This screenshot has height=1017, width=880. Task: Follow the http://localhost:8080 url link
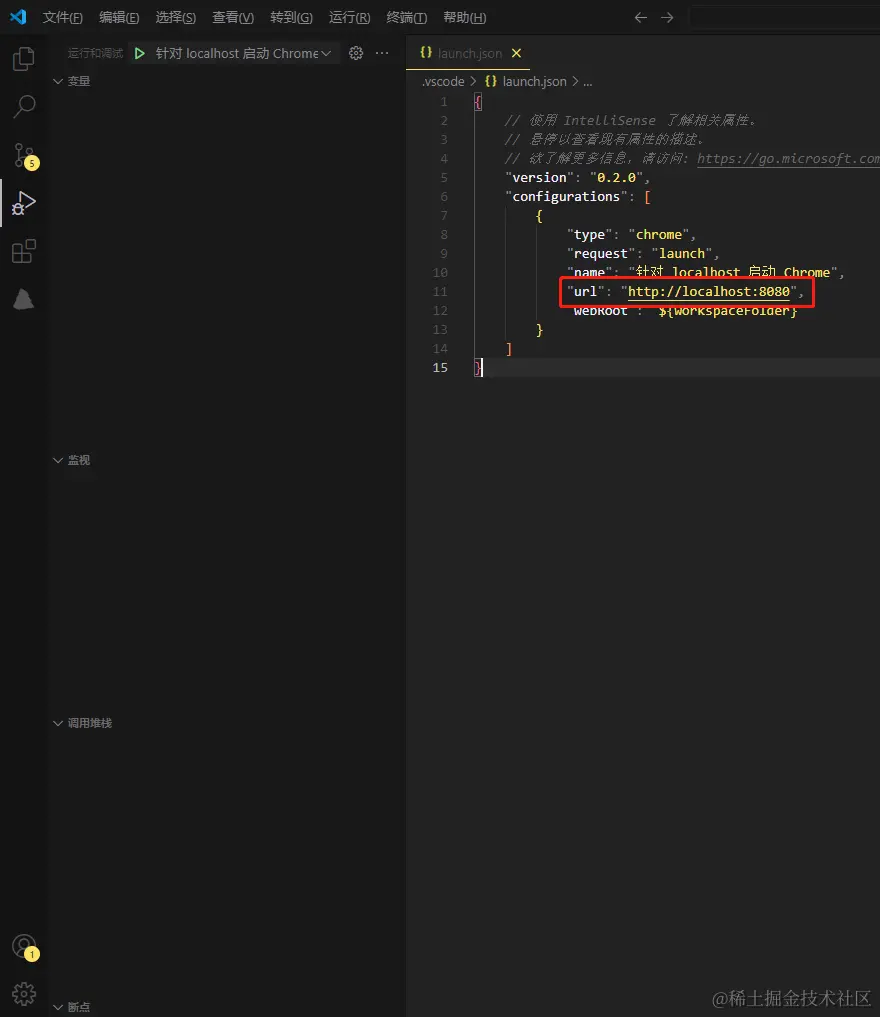709,292
